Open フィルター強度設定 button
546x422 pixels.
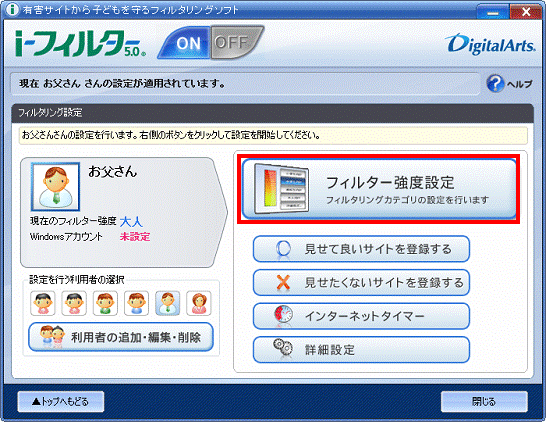pos(379,189)
